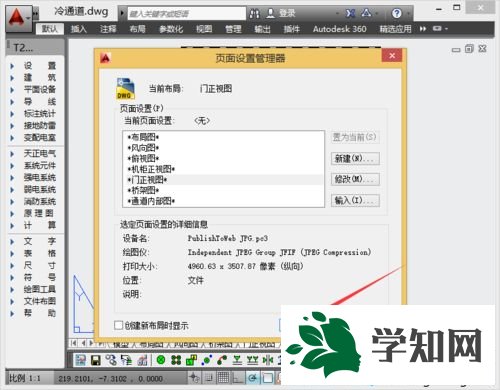Toggle snap mode in status bar
This screenshot has width=500, height=390.
(x=209, y=378)
